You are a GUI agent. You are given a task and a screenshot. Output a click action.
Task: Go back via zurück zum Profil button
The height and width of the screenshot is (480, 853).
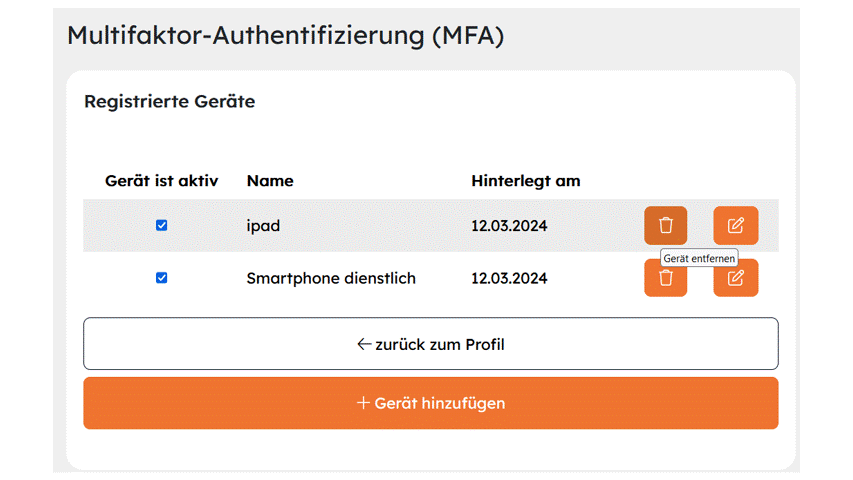431,344
